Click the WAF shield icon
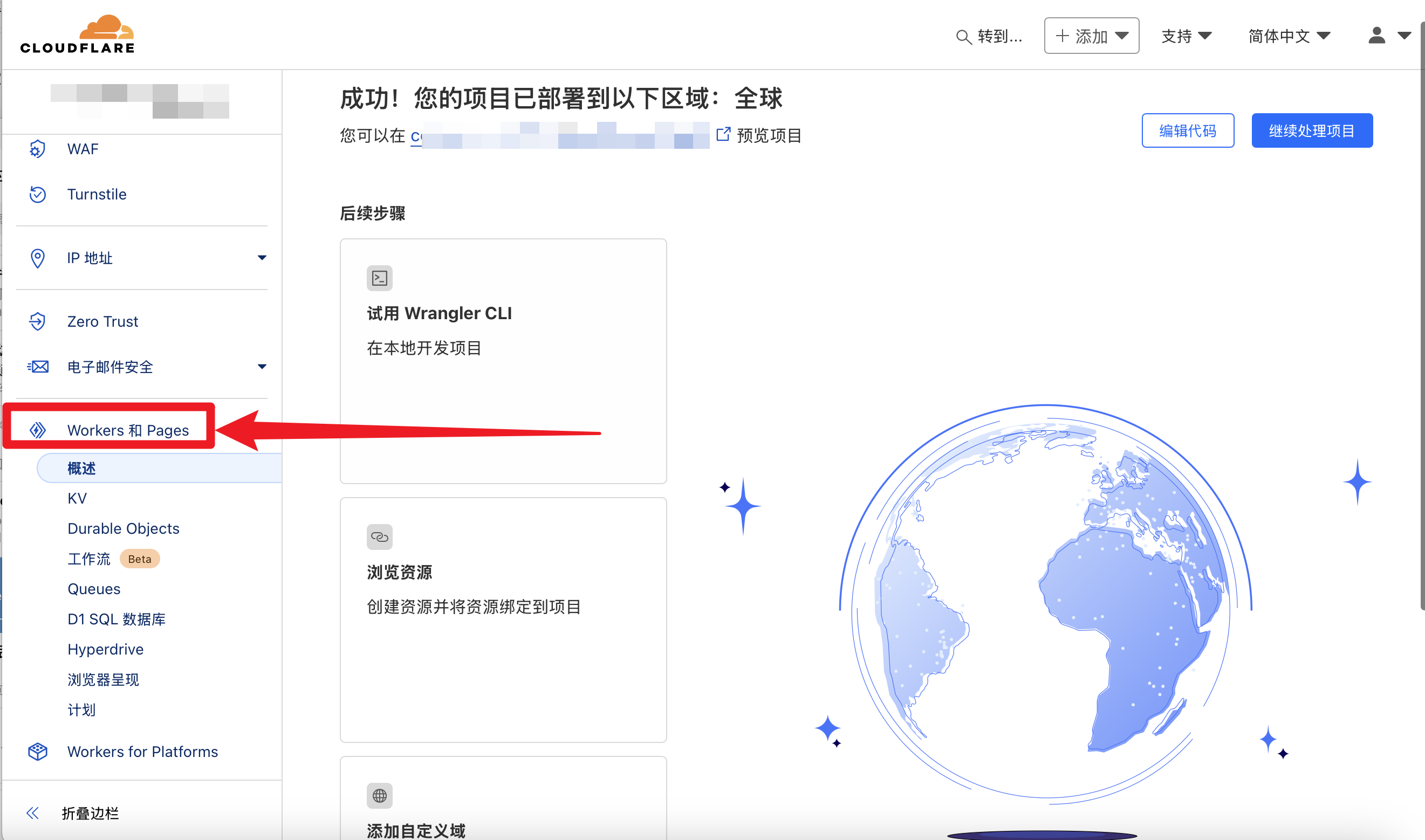 point(37,149)
